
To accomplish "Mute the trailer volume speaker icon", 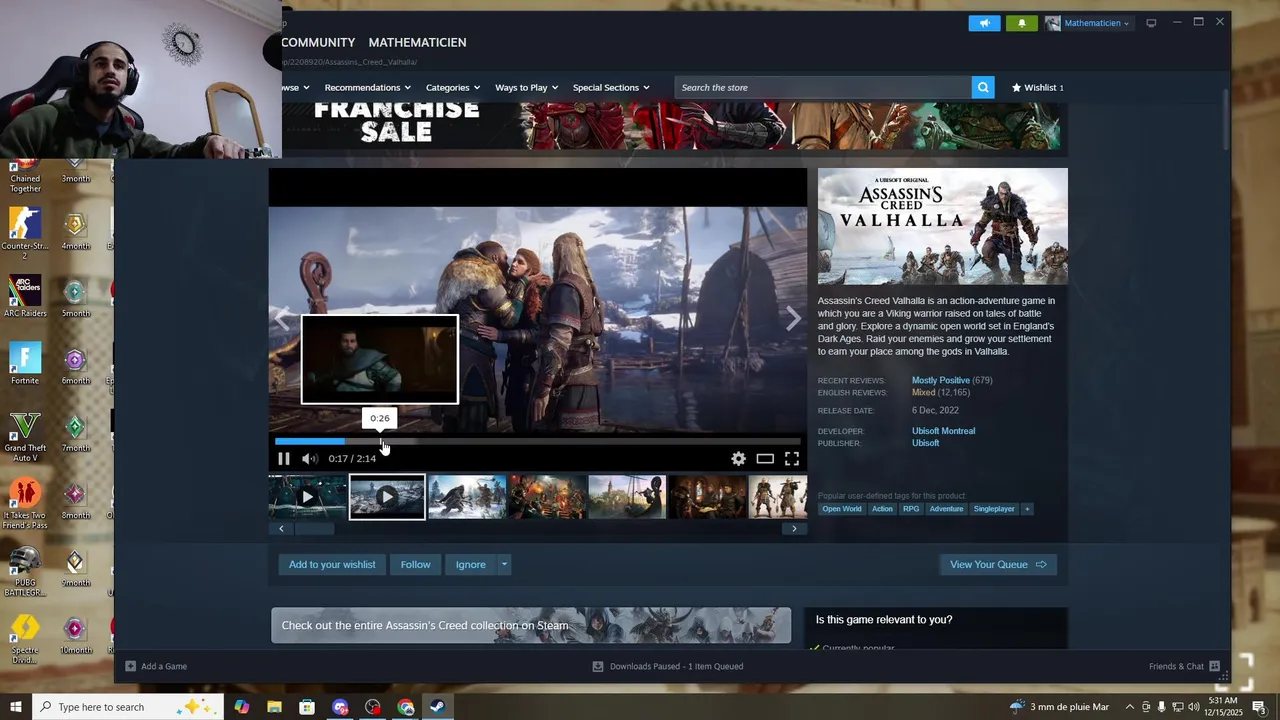I will coord(310,458).
